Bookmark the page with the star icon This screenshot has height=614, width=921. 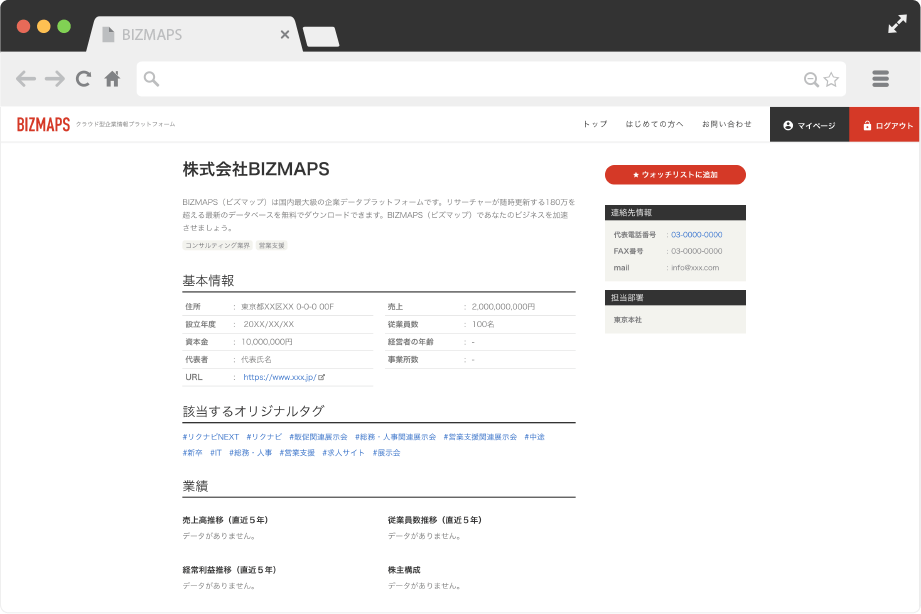(x=831, y=79)
